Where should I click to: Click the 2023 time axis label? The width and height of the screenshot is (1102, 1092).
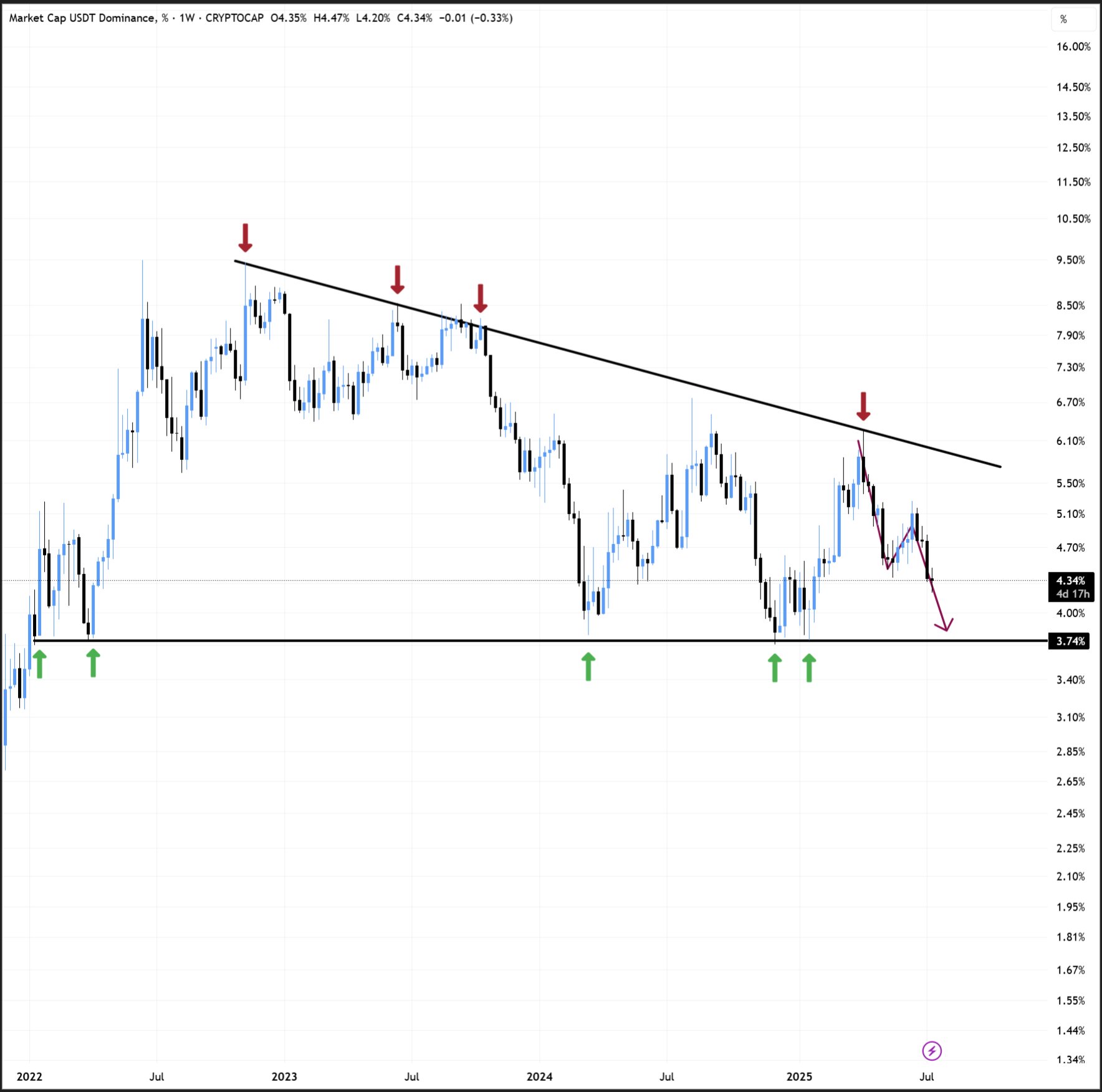284,1077
